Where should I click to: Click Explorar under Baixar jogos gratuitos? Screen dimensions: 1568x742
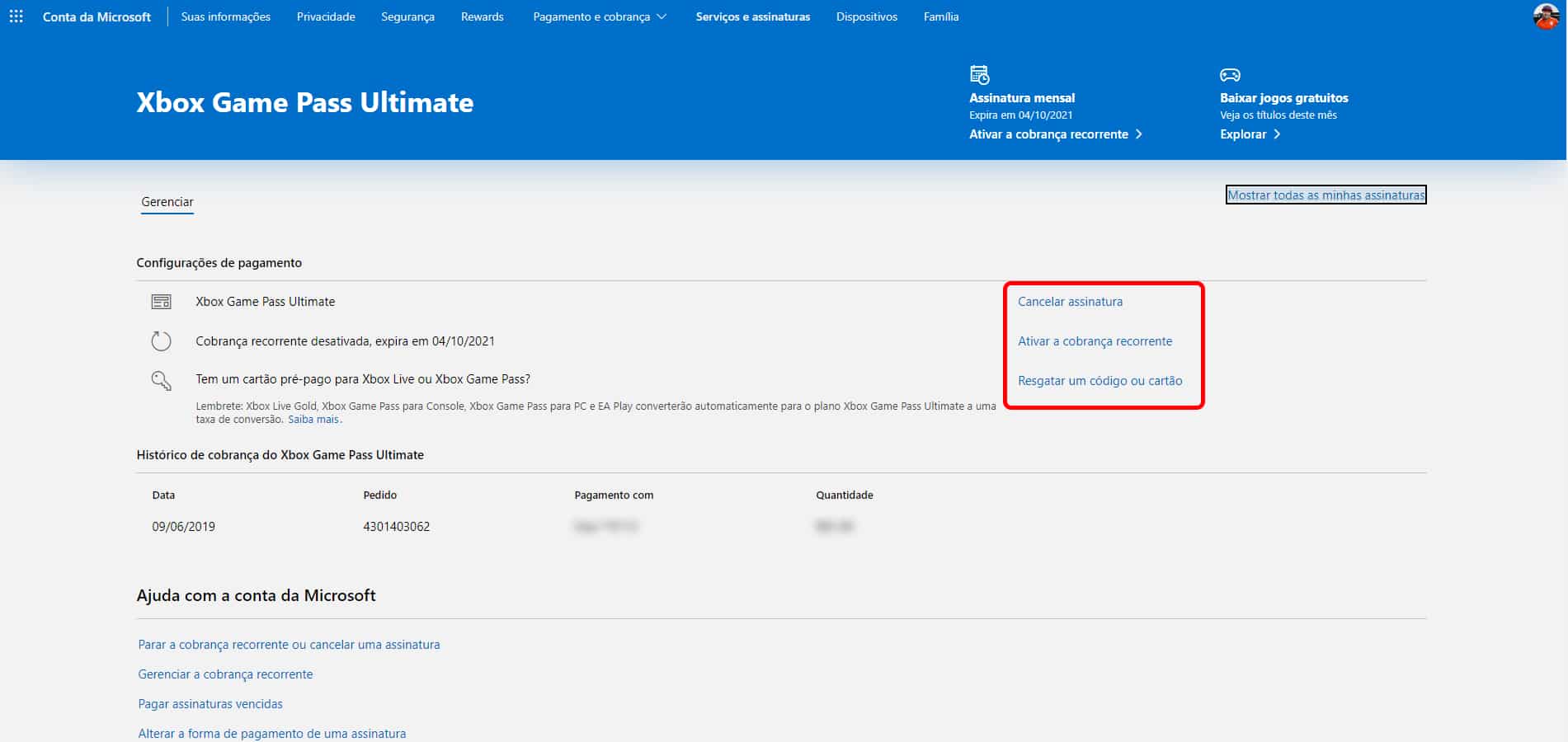coord(1243,134)
